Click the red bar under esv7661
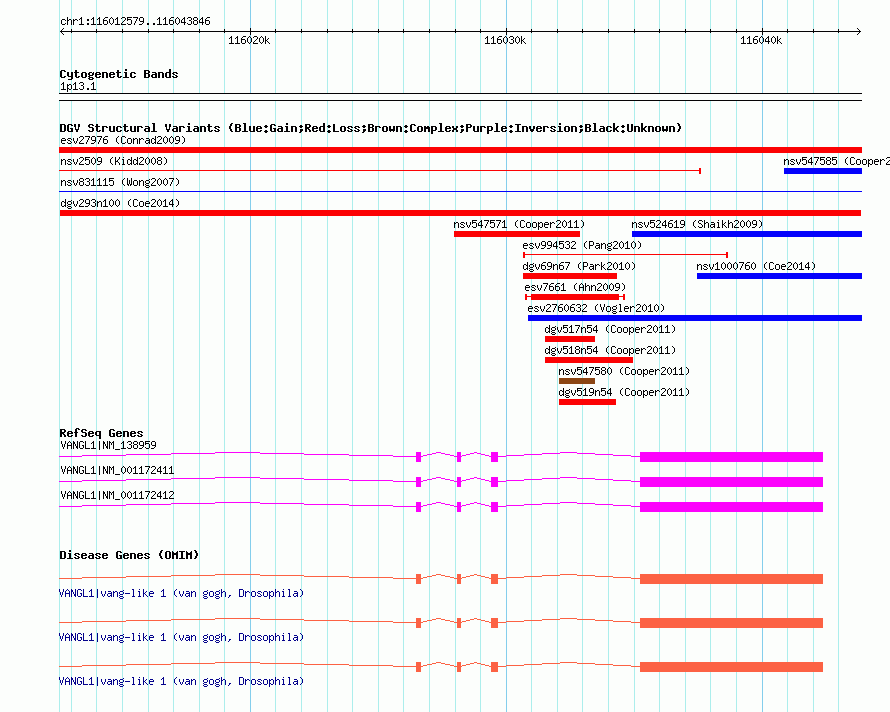Viewport: 890px width, 712px height. click(575, 297)
